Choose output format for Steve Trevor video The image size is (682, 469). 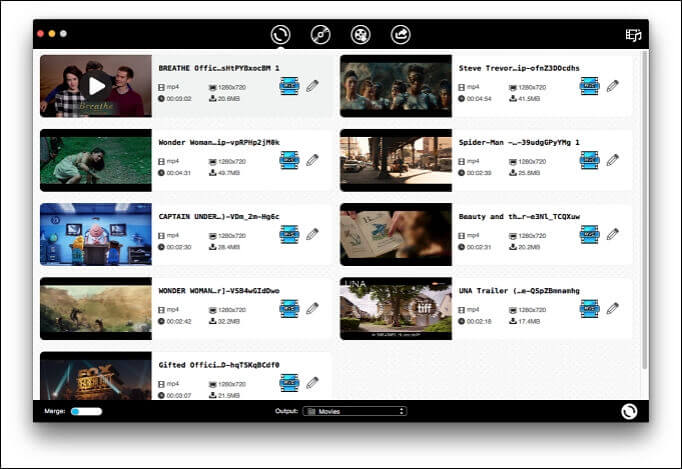(589, 86)
